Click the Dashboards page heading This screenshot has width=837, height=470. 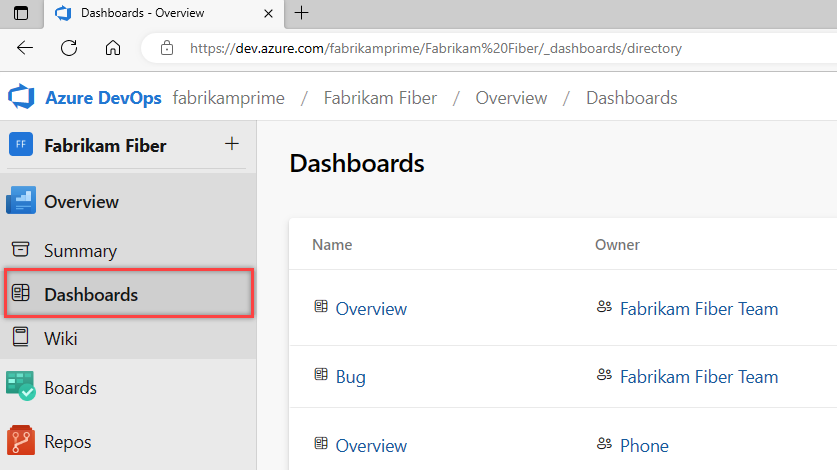pyautogui.click(x=357, y=163)
